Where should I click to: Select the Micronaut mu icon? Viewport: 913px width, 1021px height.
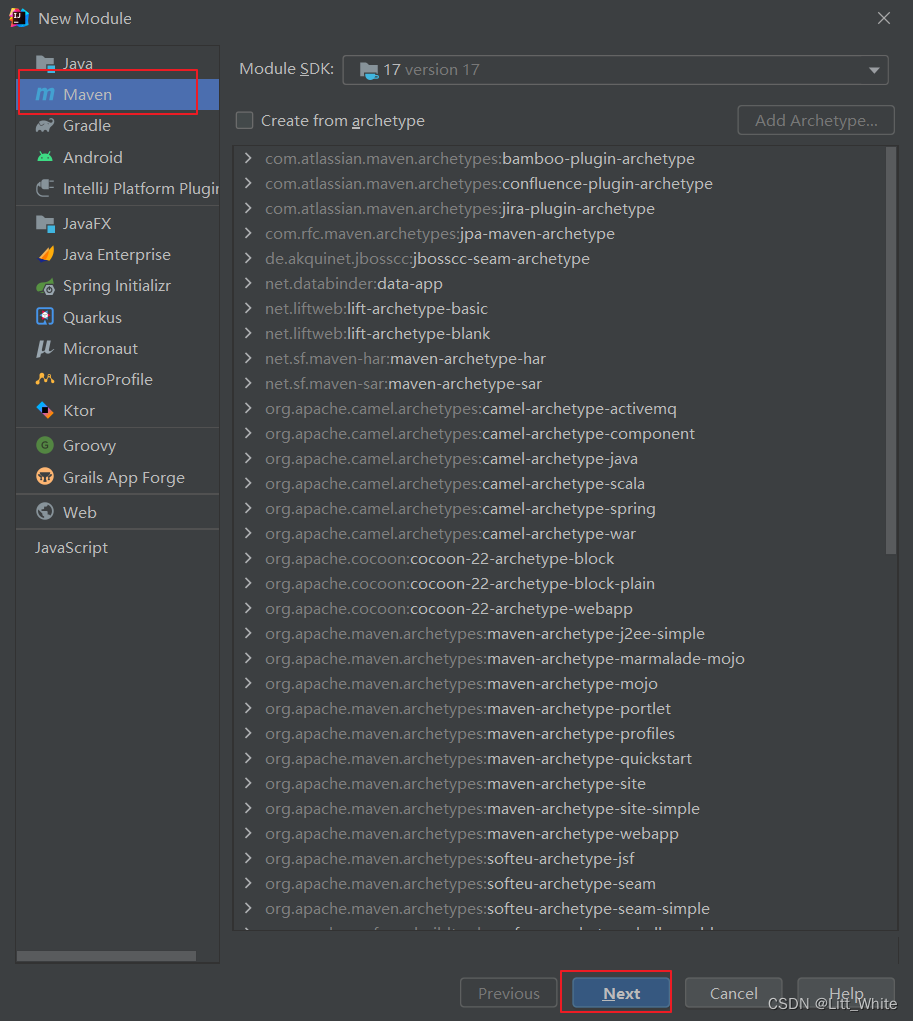pos(45,348)
